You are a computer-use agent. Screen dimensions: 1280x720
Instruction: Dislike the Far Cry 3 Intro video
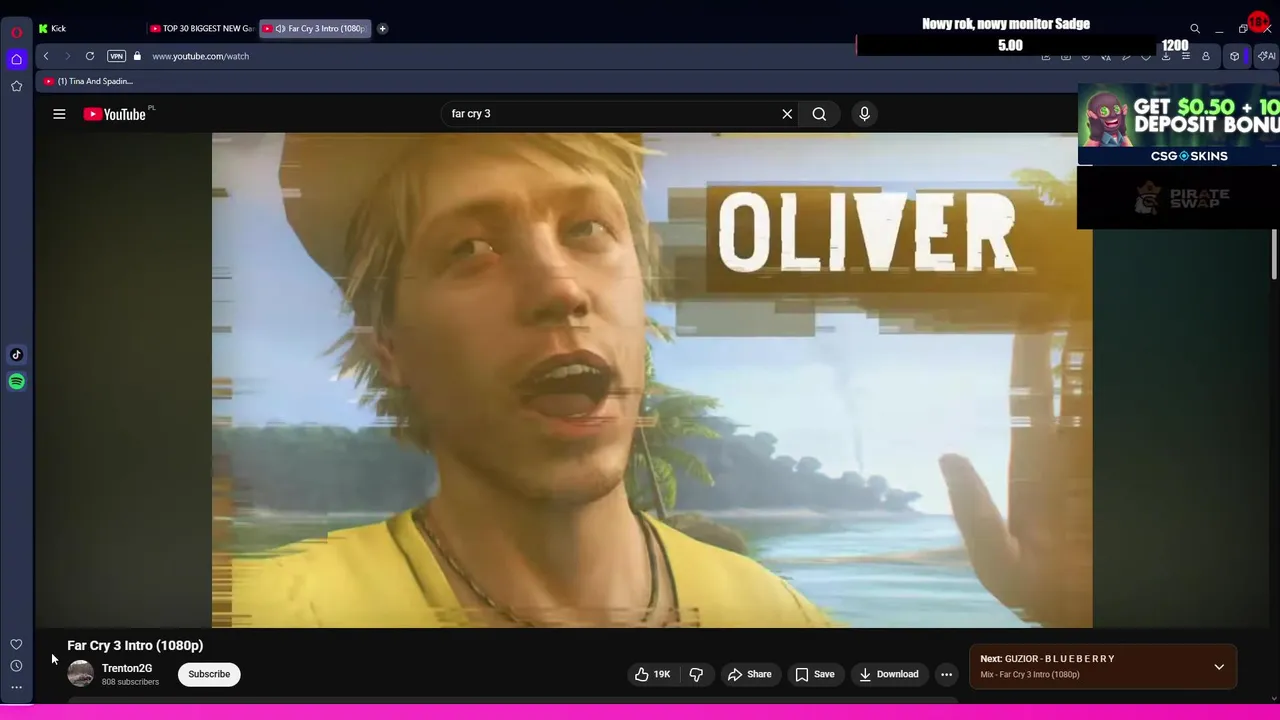[x=696, y=674]
